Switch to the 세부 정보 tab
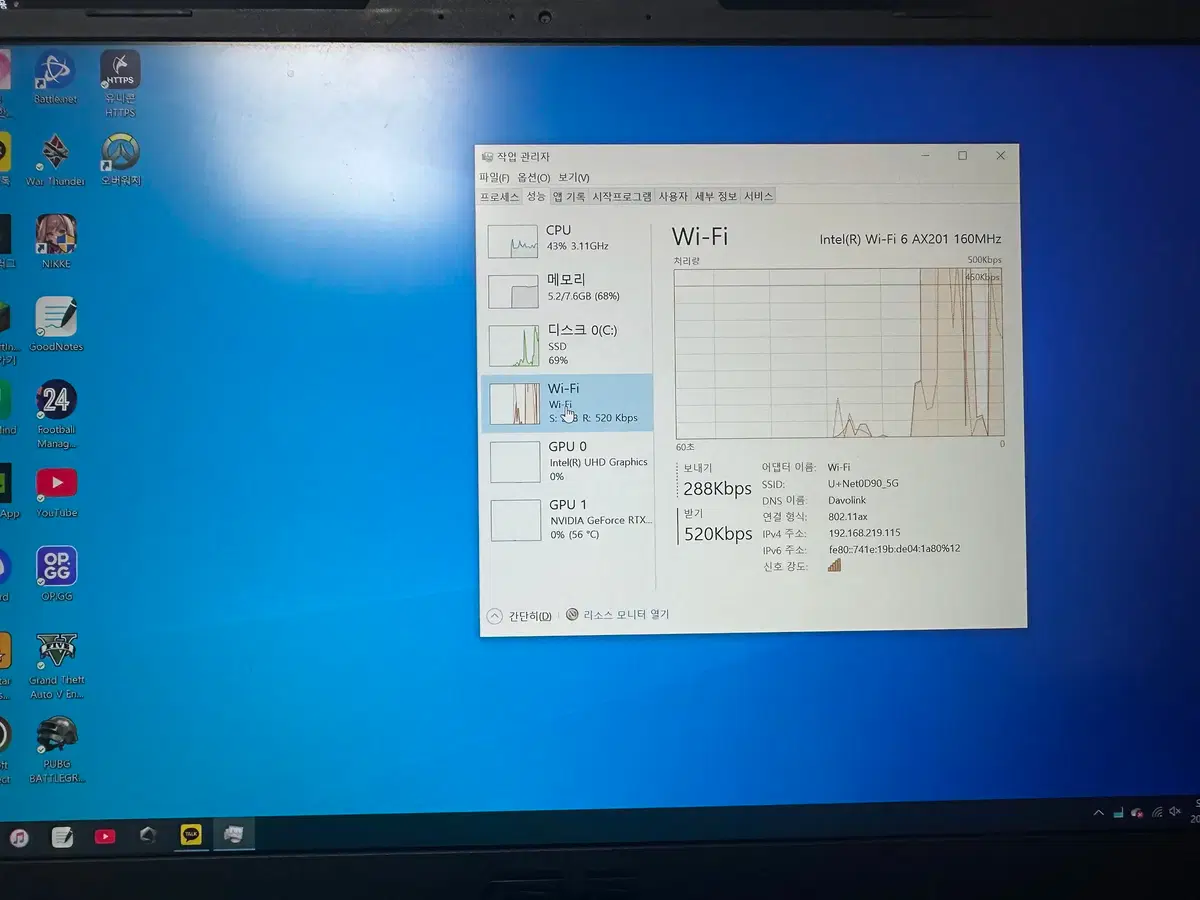 point(716,197)
